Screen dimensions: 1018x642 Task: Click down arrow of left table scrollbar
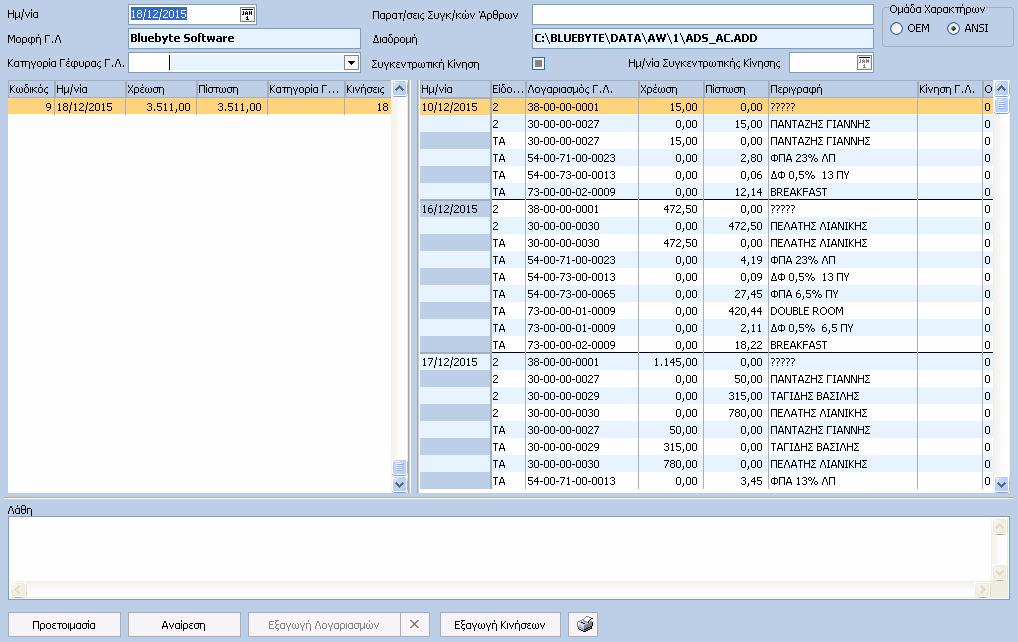tap(399, 484)
